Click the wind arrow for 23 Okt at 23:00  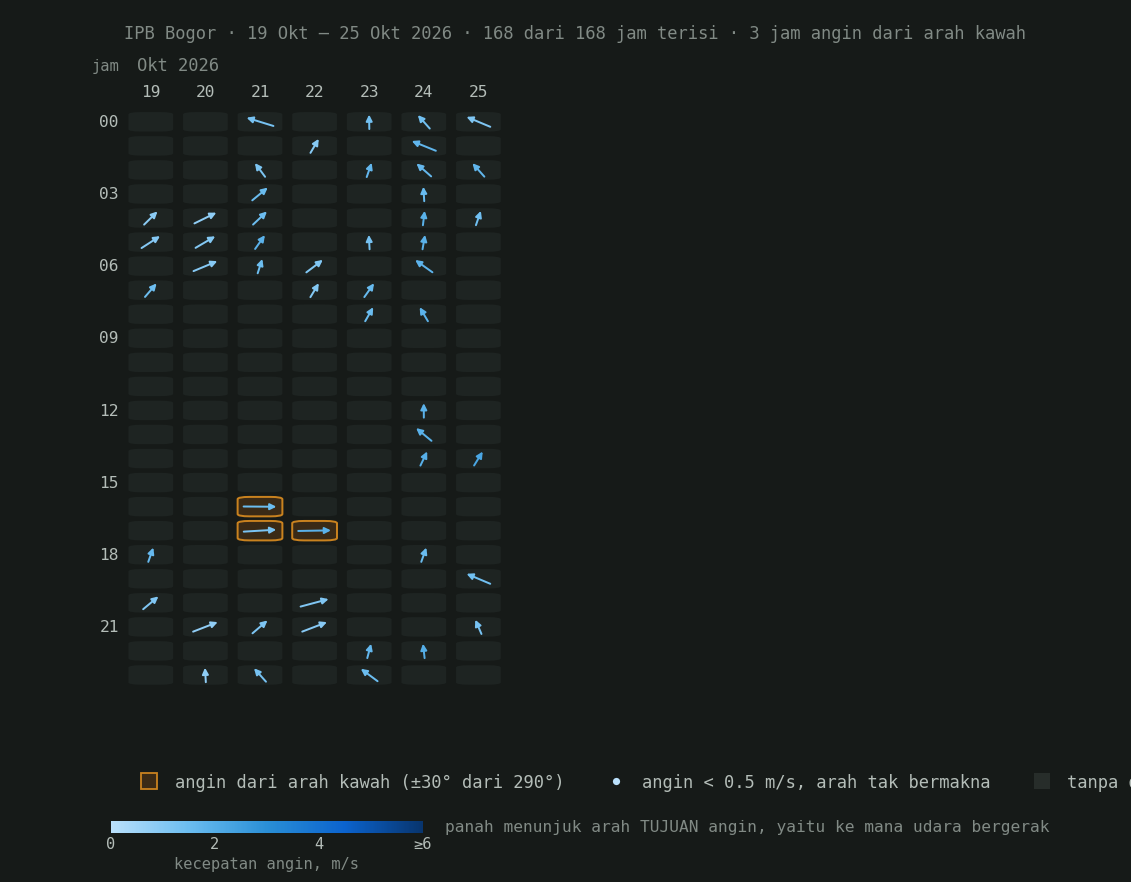[x=369, y=675]
